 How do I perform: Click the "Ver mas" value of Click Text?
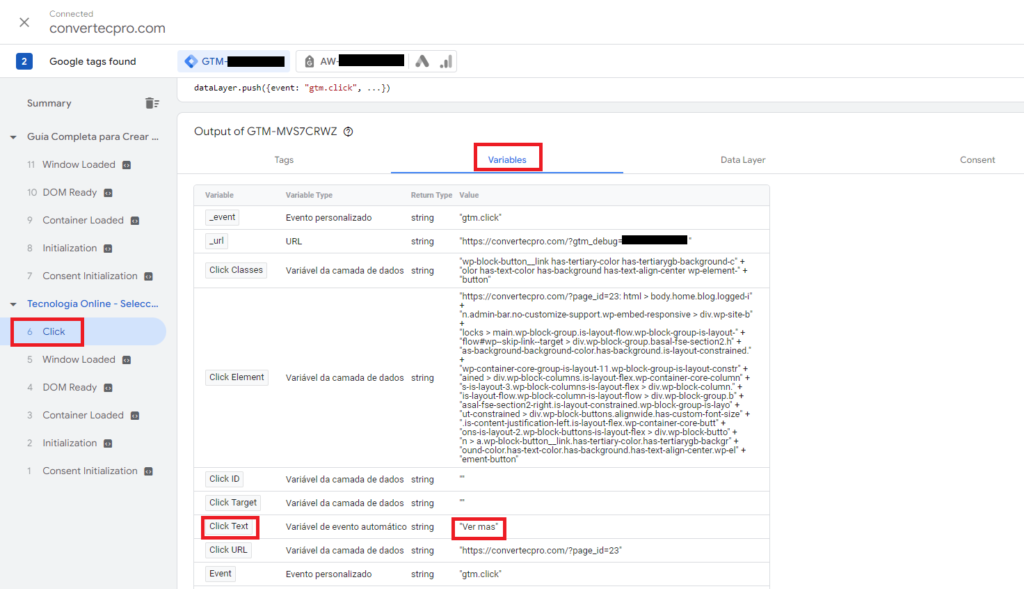click(x=479, y=527)
